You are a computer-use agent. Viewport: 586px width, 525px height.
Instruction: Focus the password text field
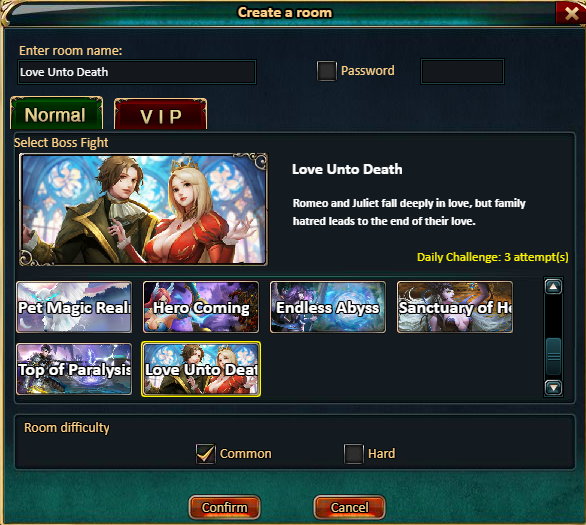tap(462, 71)
